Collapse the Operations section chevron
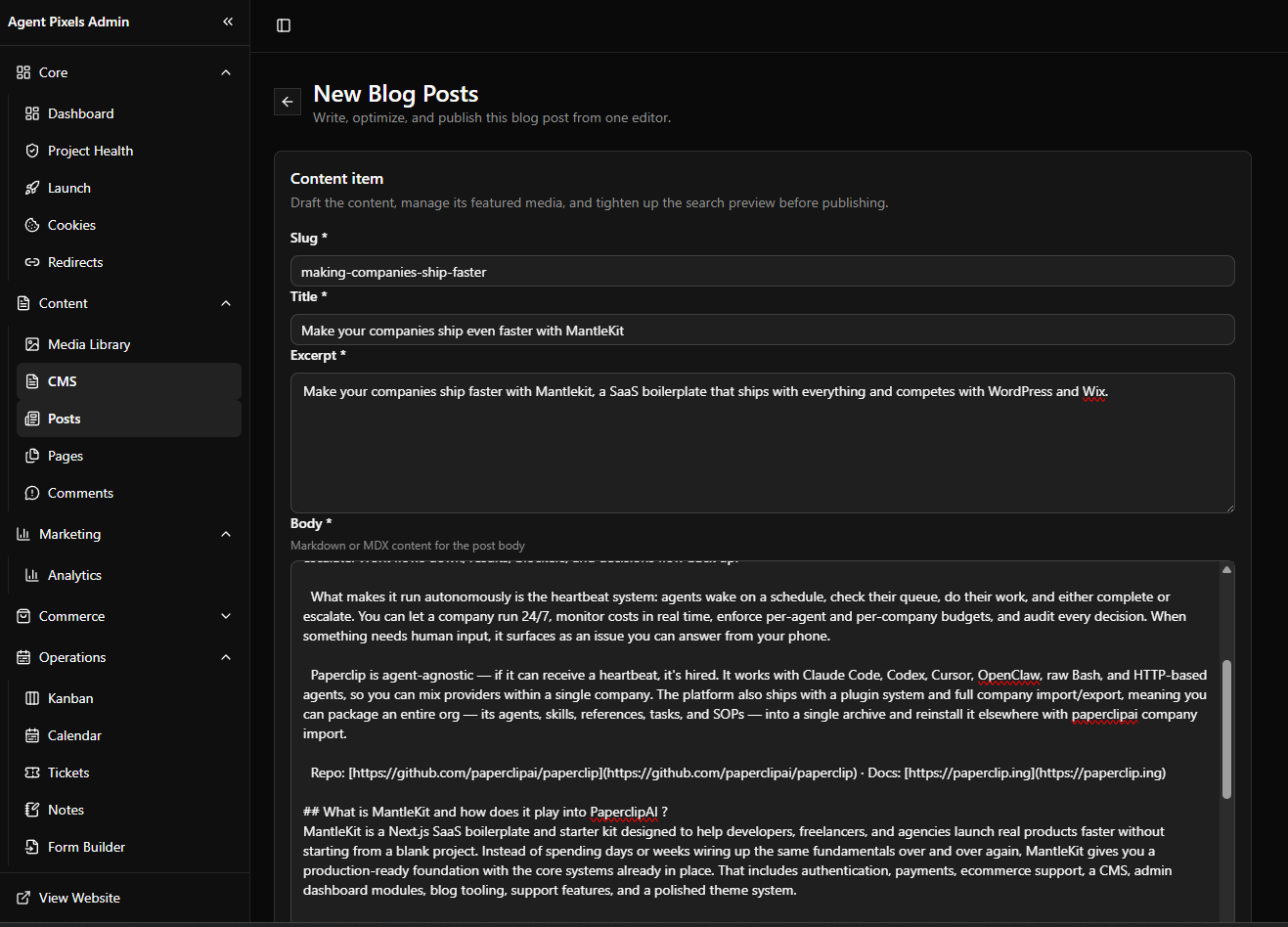Viewport: 1288px width, 927px height. tap(226, 657)
